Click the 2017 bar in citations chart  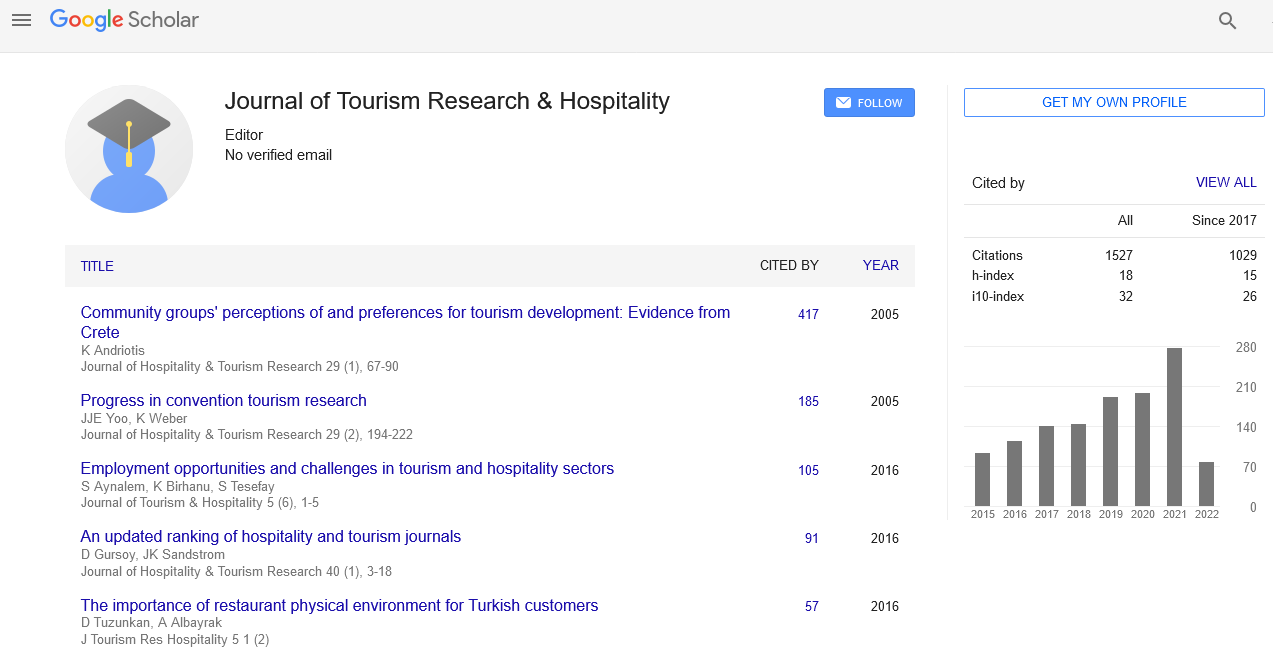1046,466
